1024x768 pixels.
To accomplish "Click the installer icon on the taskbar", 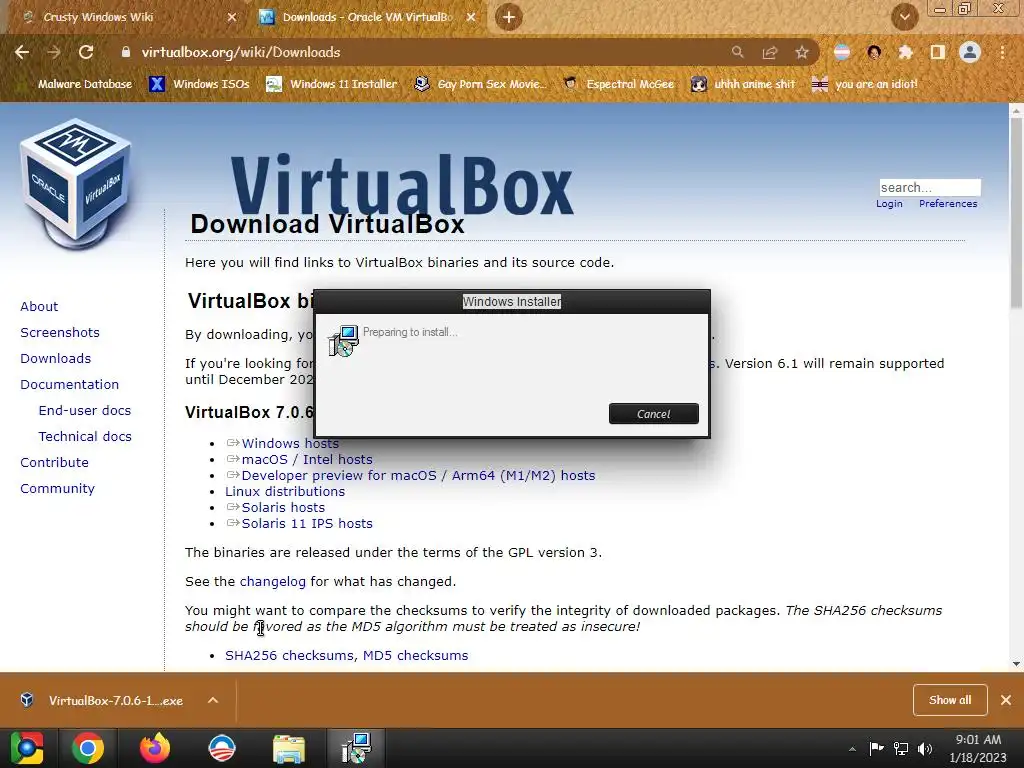I will click(x=356, y=748).
